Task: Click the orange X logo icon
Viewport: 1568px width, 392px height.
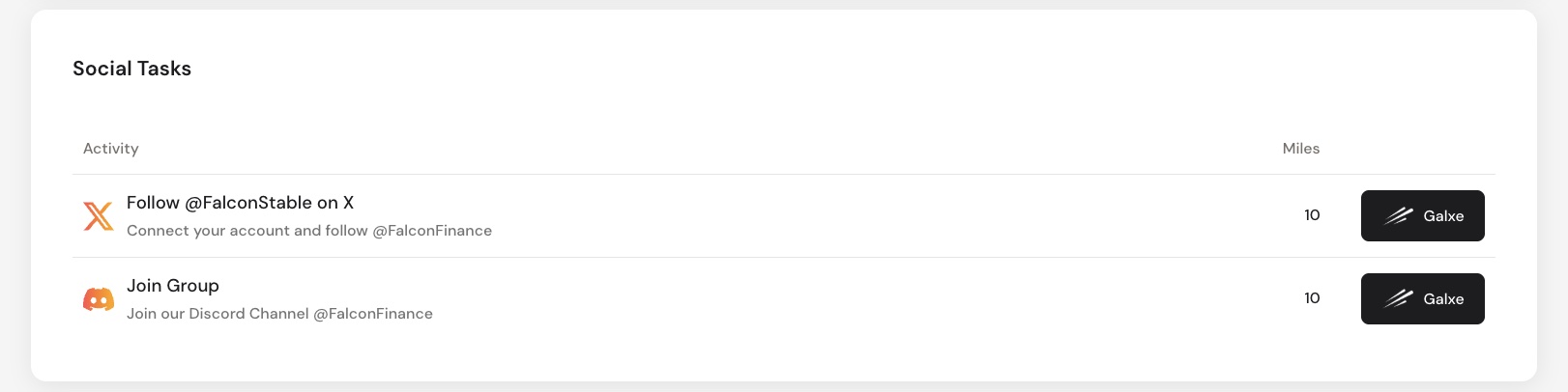Action: pyautogui.click(x=99, y=216)
